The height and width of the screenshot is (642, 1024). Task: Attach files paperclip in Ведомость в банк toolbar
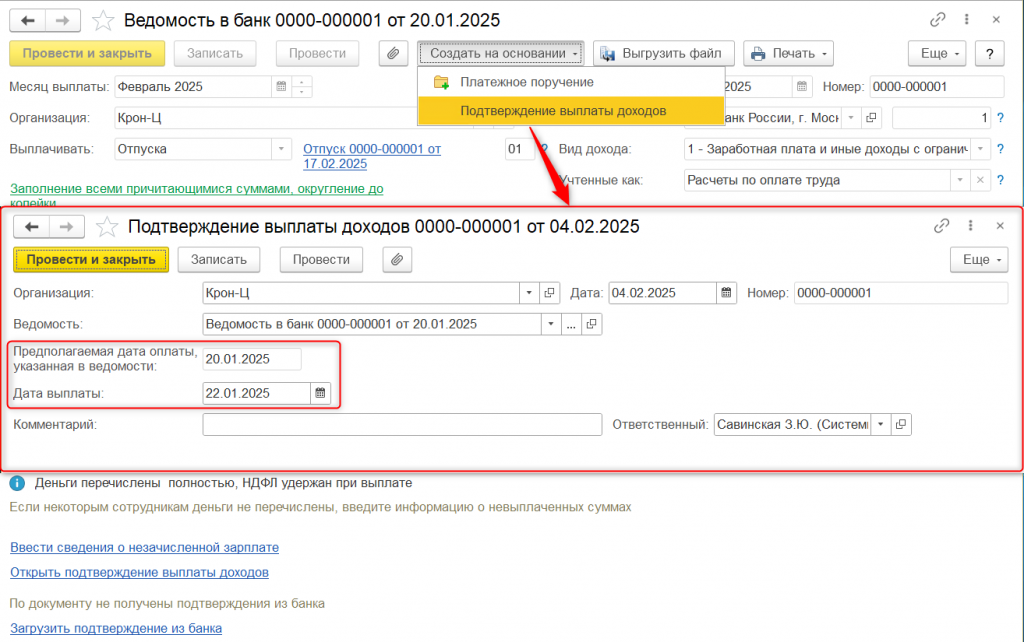pos(393,54)
